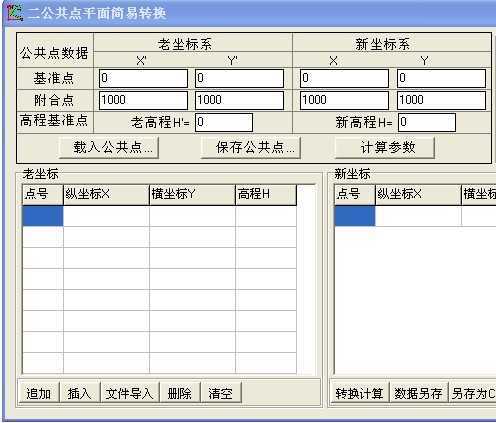Click 新坐标系 heading text

click(x=382, y=44)
